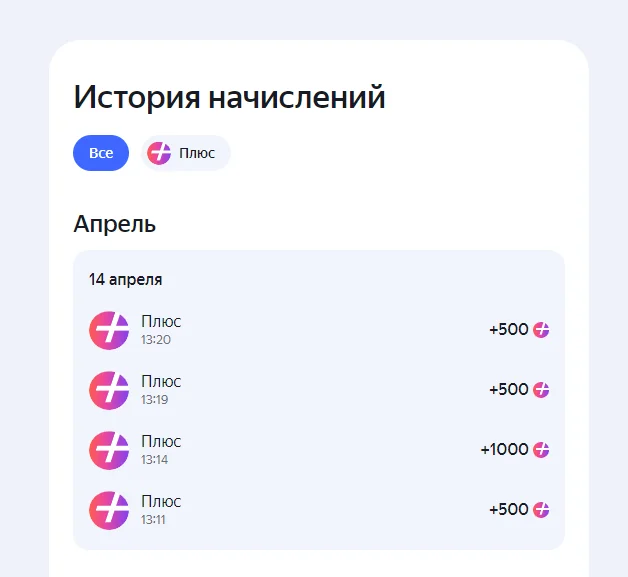Image resolution: width=628 pixels, height=577 pixels.
Task: Click the 14 апреля date label
Action: click(x=125, y=279)
